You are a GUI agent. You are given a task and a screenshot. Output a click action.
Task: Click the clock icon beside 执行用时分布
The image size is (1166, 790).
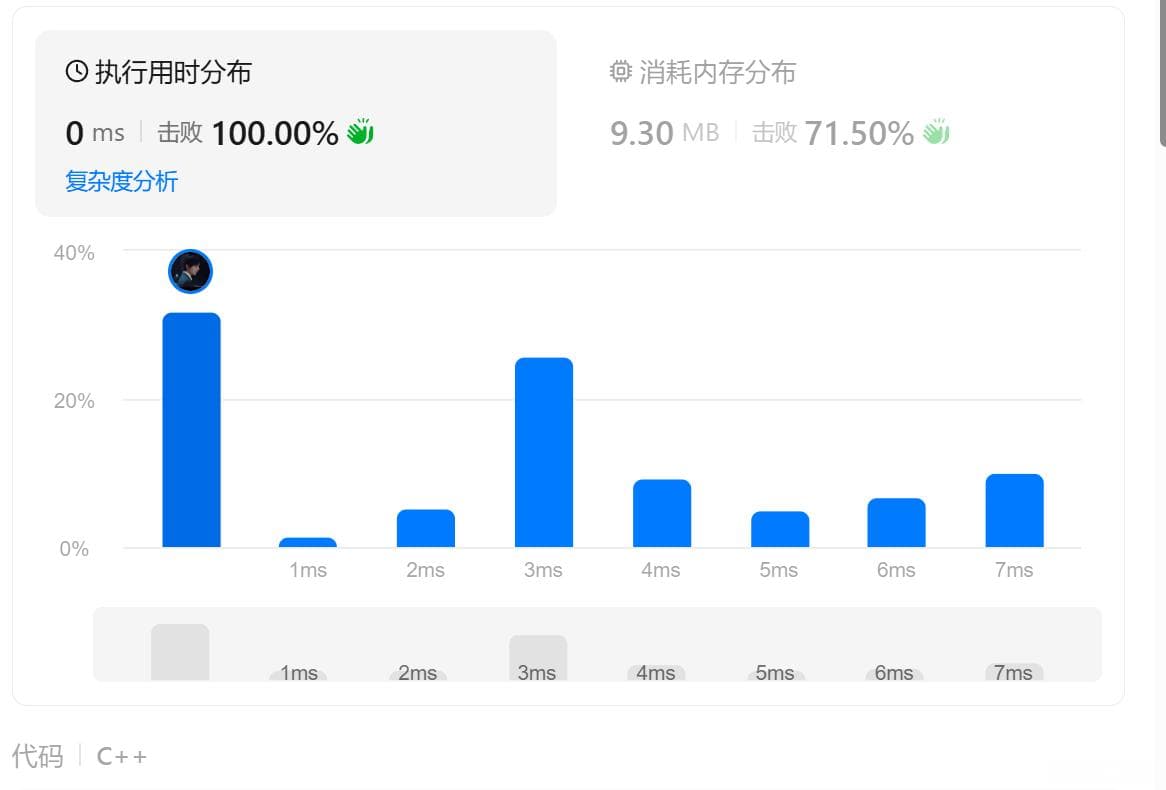pyautogui.click(x=77, y=71)
